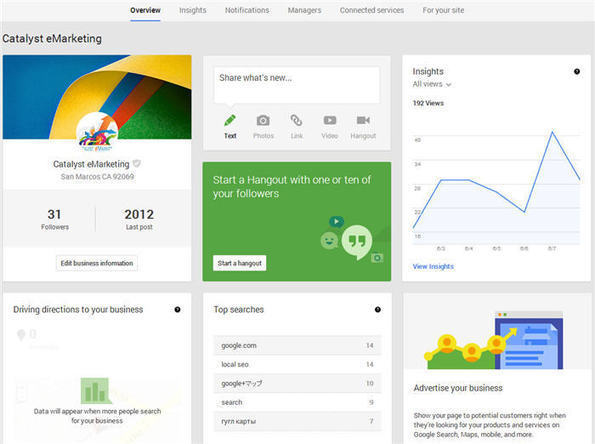This screenshot has height=444, width=595.
Task: Select the google+マップ search row
Action: 297,383
